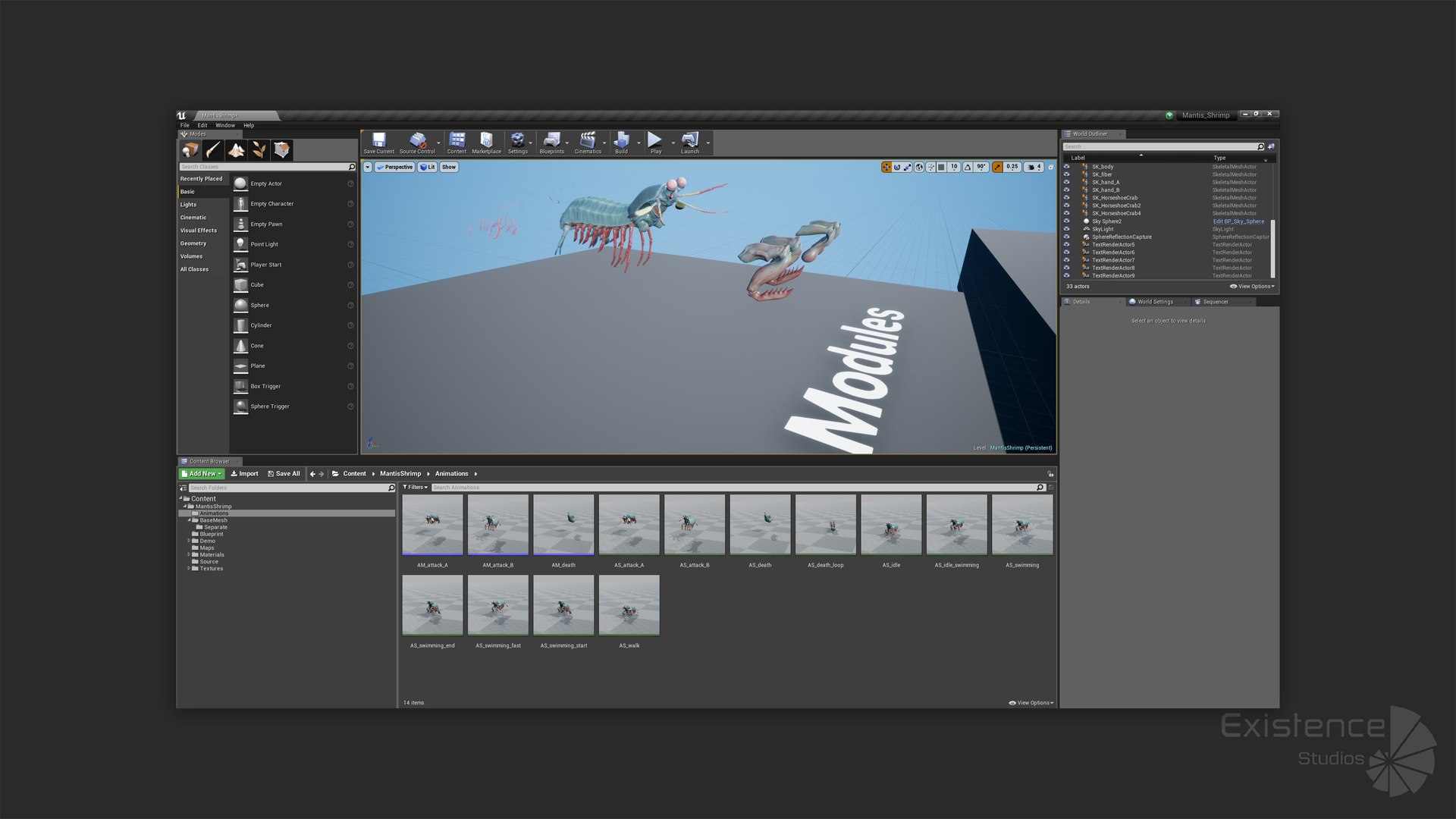The height and width of the screenshot is (819, 1456).
Task: Expand the Materials folder in tree
Action: (189, 554)
